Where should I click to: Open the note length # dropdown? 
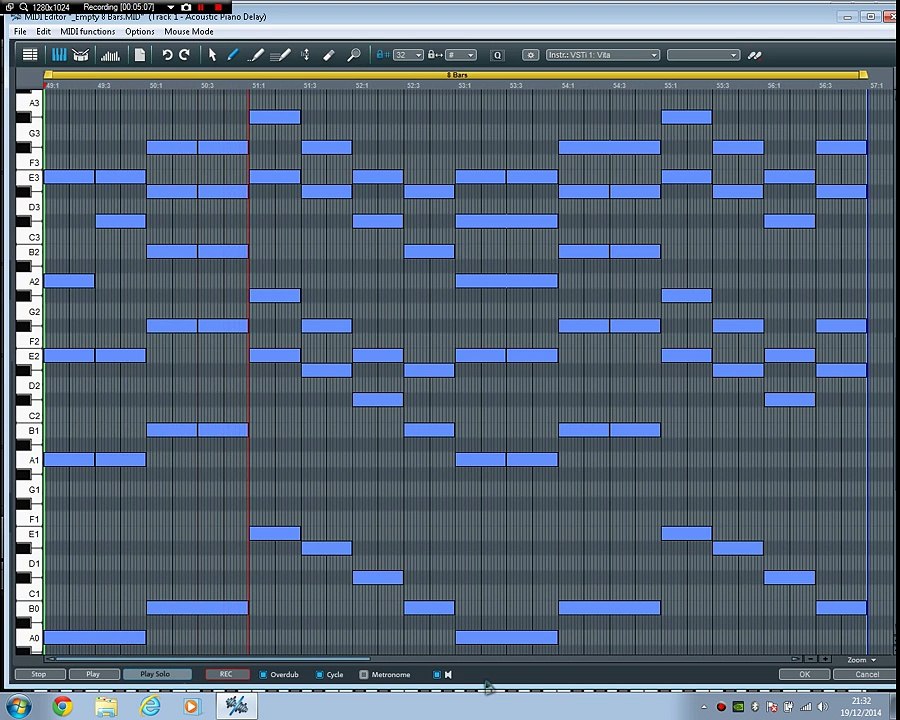point(461,55)
